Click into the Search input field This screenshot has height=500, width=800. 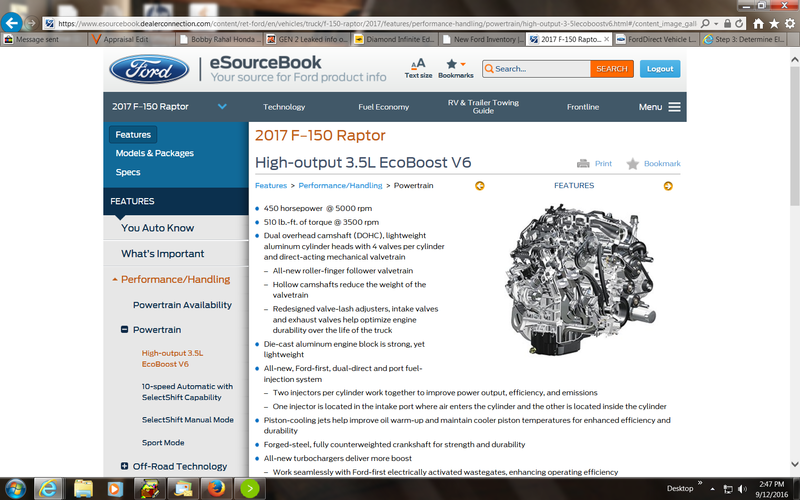tap(538, 69)
